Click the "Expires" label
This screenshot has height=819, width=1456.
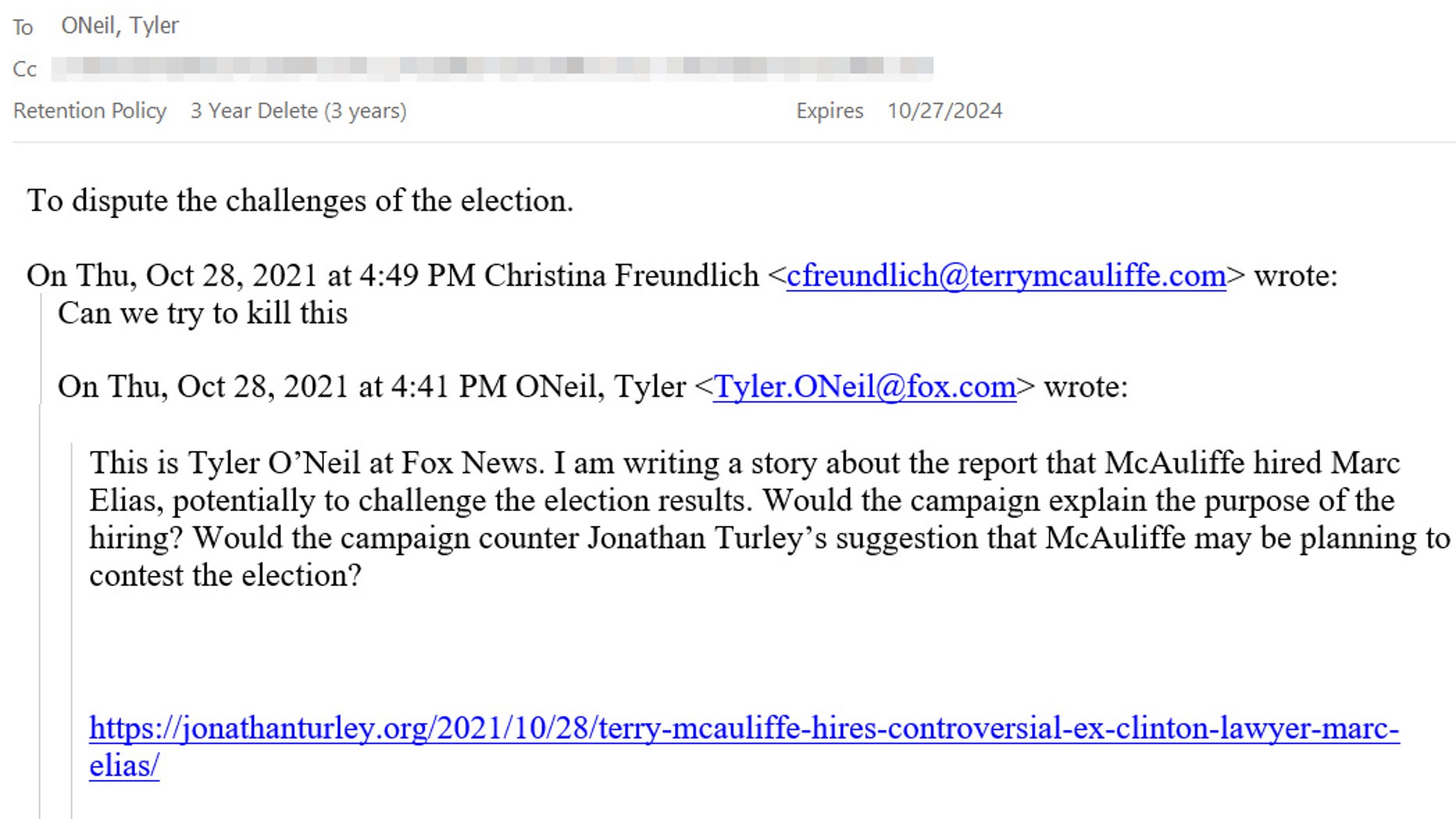click(829, 111)
